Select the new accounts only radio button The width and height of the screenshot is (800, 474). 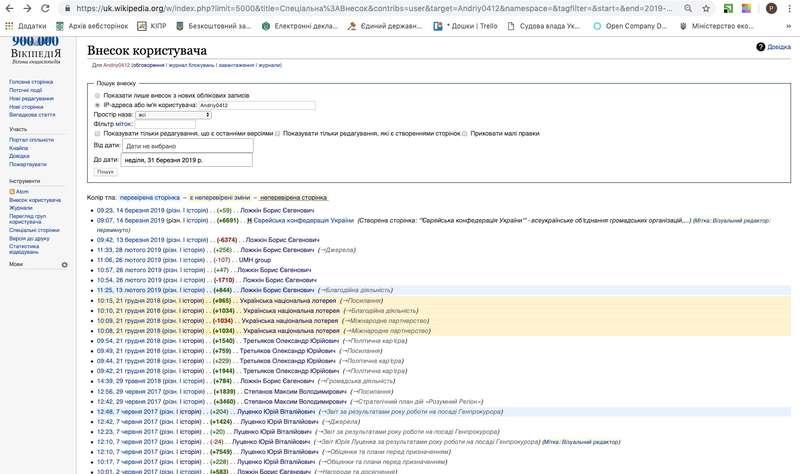click(97, 95)
